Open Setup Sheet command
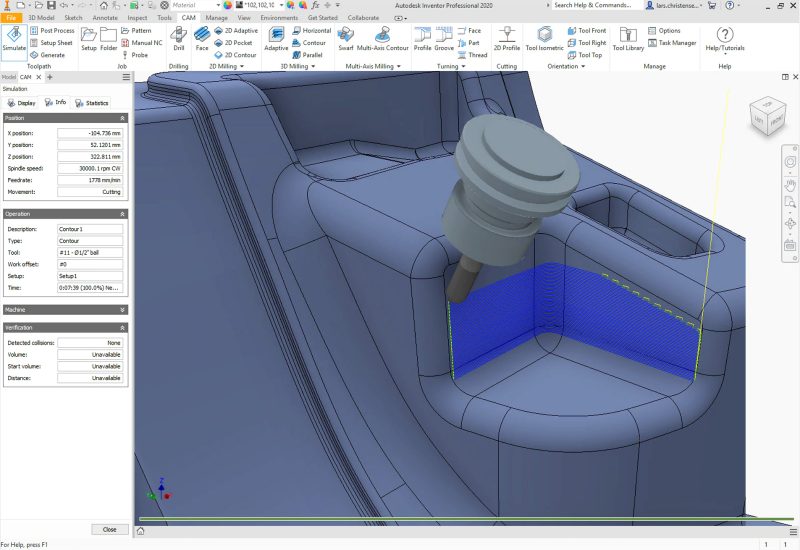Image resolution: width=800 pixels, height=550 pixels. click(x=51, y=43)
